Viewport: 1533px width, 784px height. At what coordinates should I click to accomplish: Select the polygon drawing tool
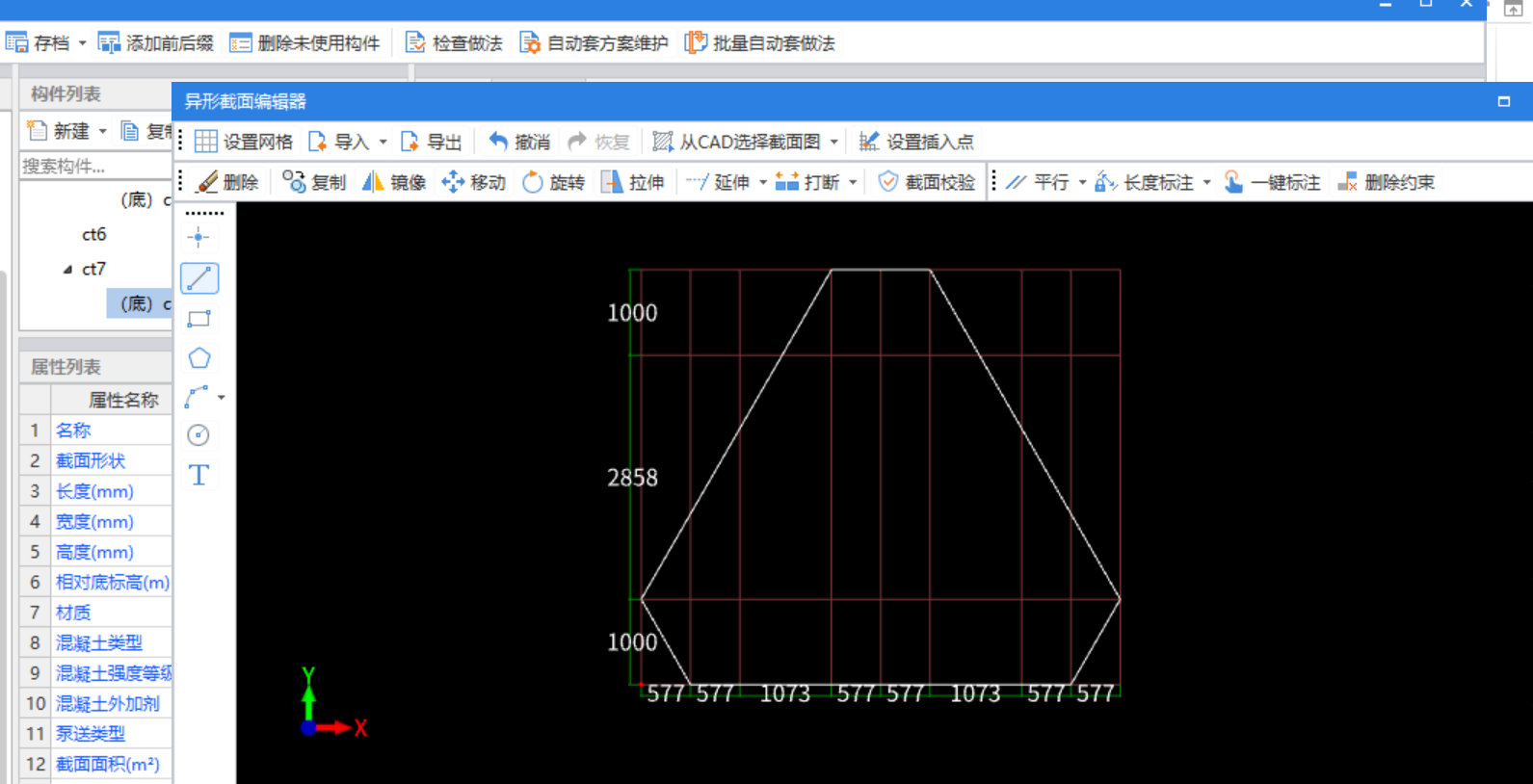point(199,358)
